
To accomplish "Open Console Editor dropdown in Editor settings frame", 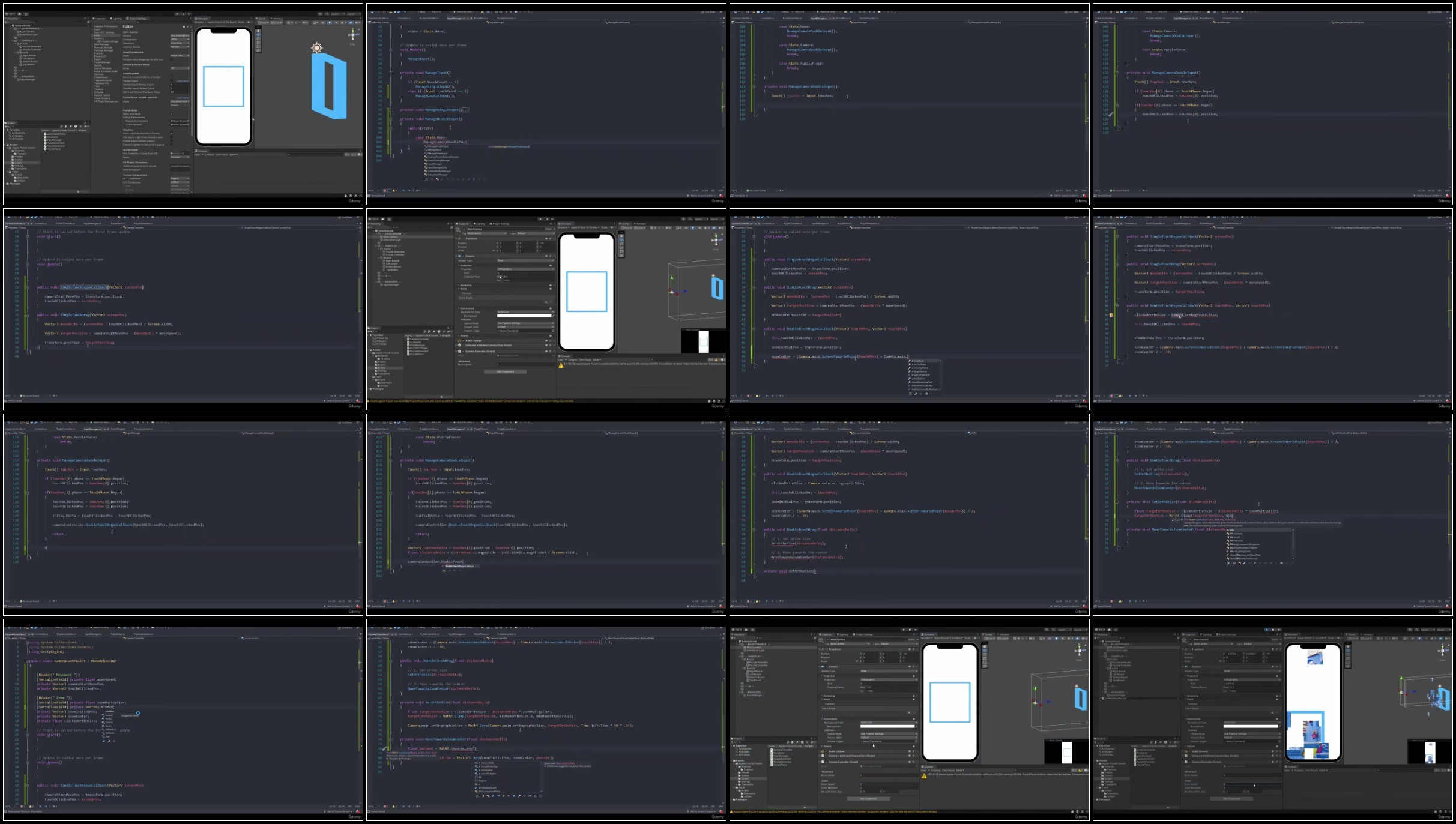I will (234, 155).
